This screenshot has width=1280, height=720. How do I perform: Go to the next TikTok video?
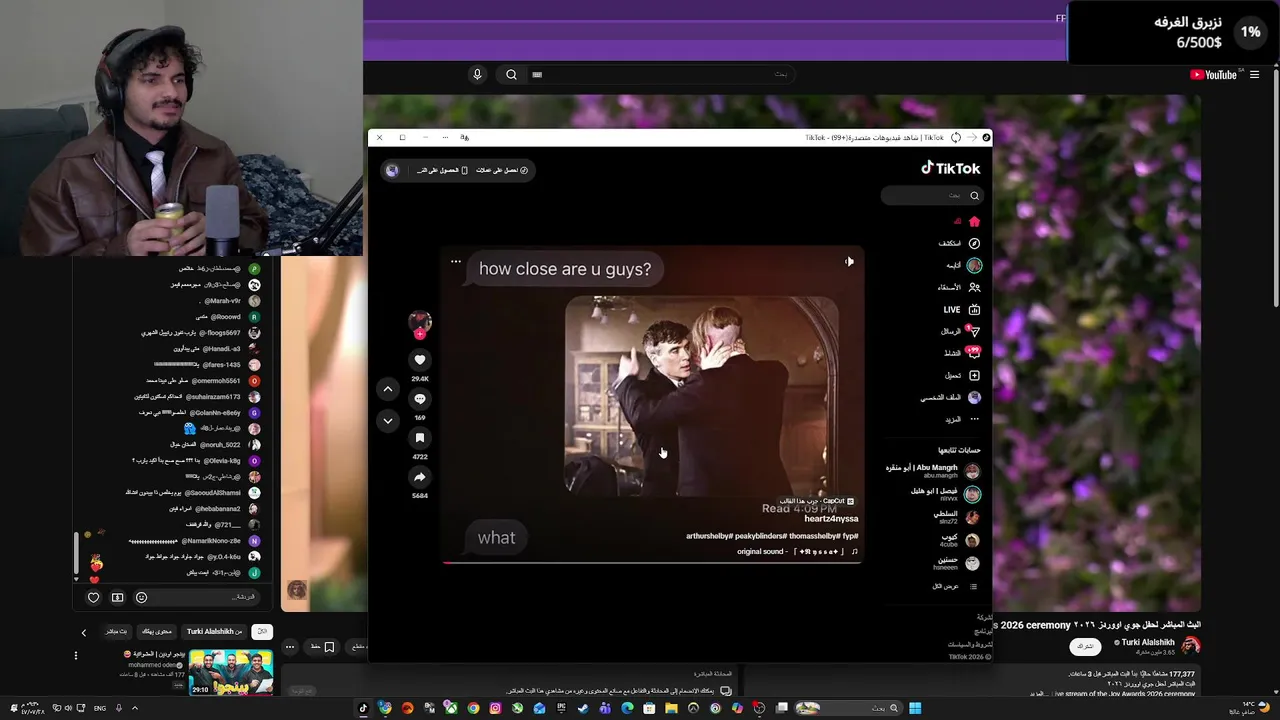[x=388, y=421]
